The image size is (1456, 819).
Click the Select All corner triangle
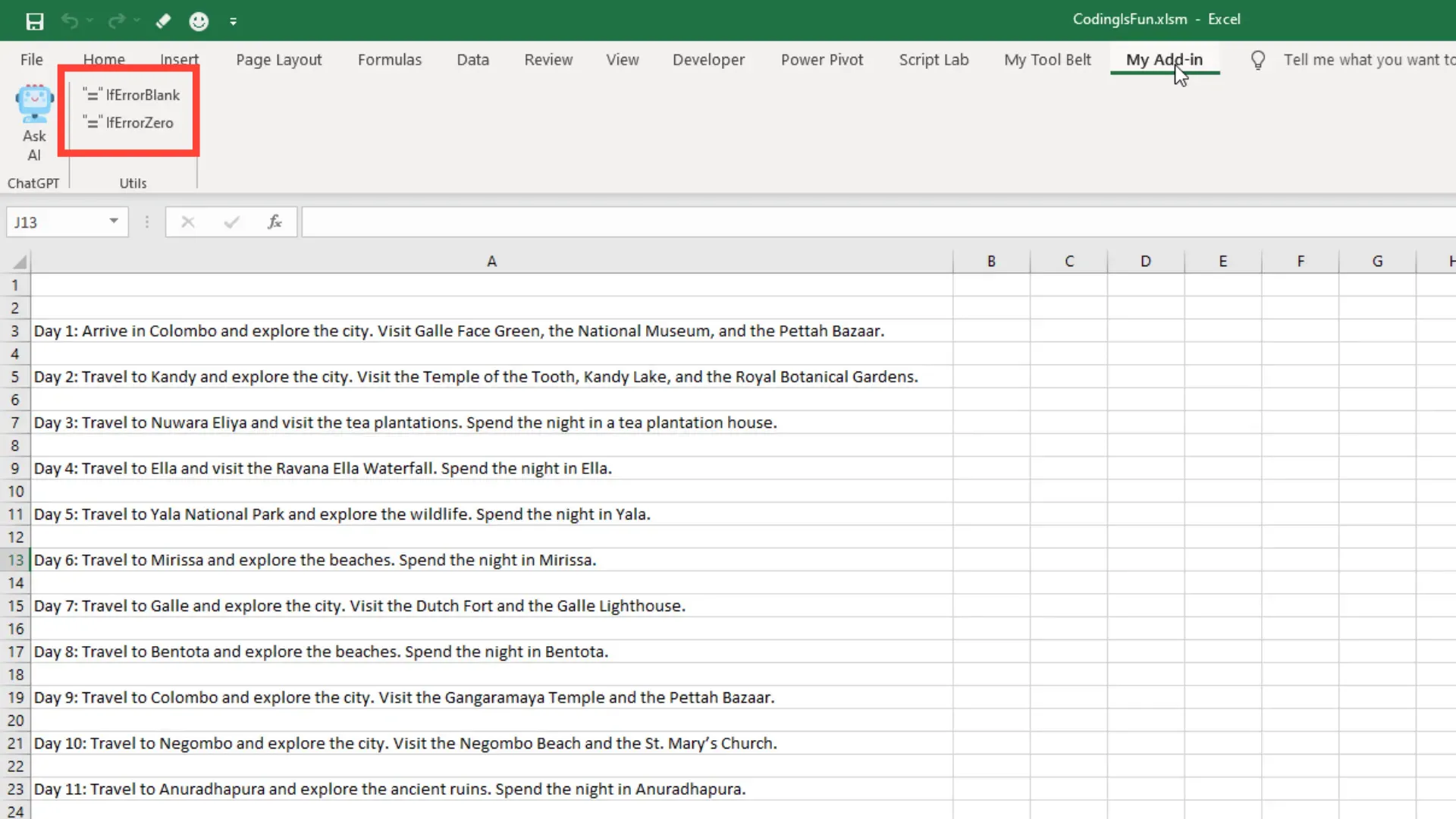pyautogui.click(x=20, y=262)
